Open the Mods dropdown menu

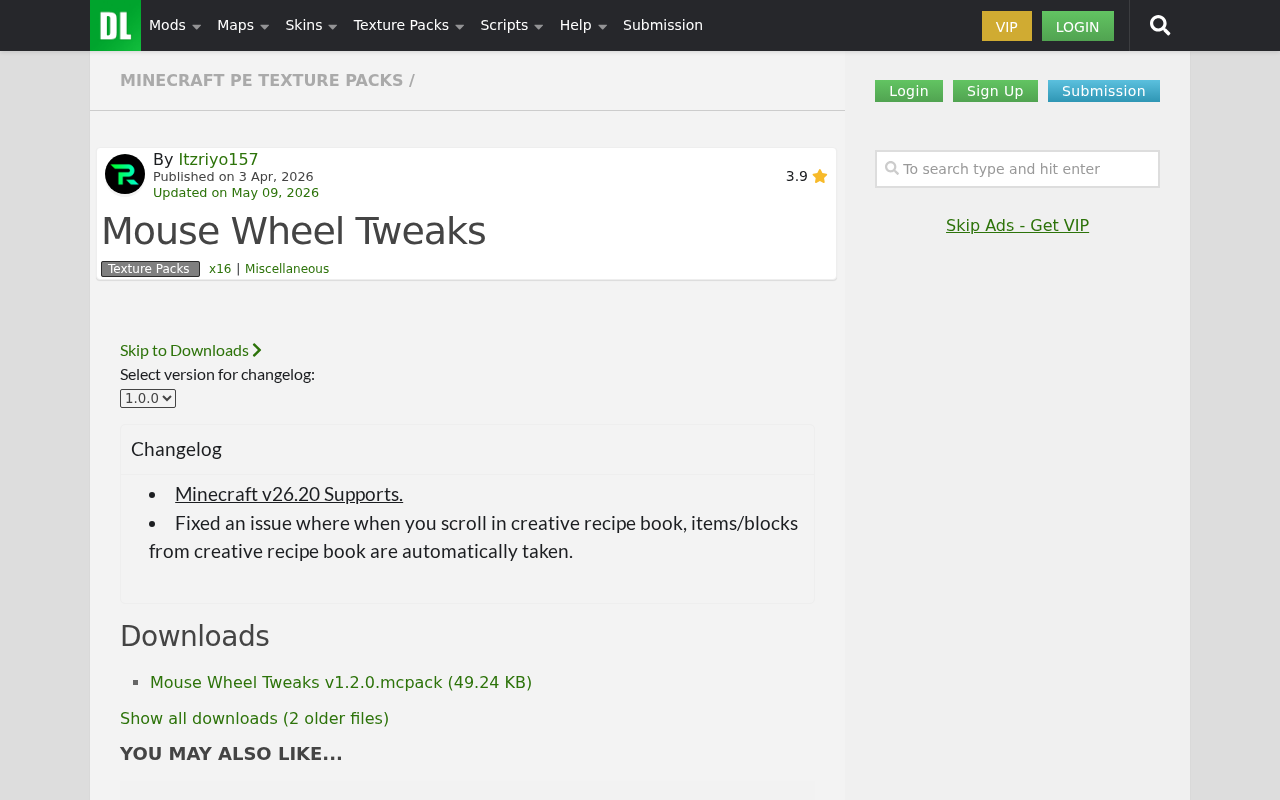coord(175,26)
